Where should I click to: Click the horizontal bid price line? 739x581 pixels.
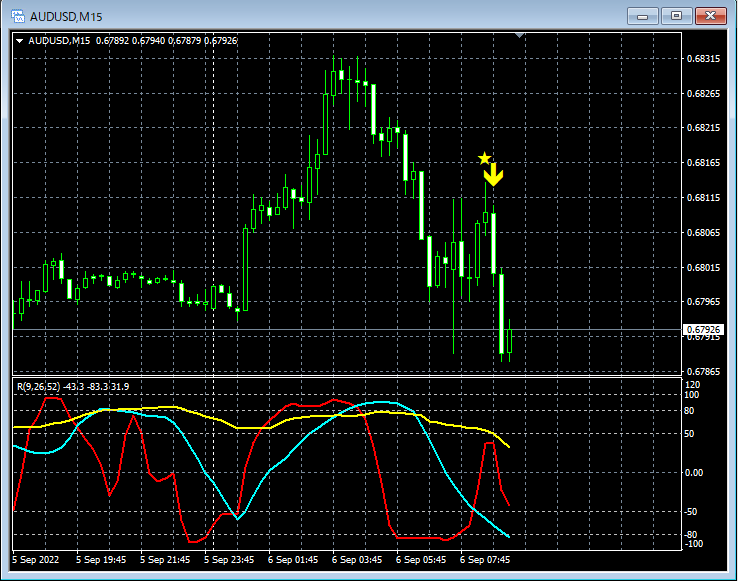coord(347,329)
